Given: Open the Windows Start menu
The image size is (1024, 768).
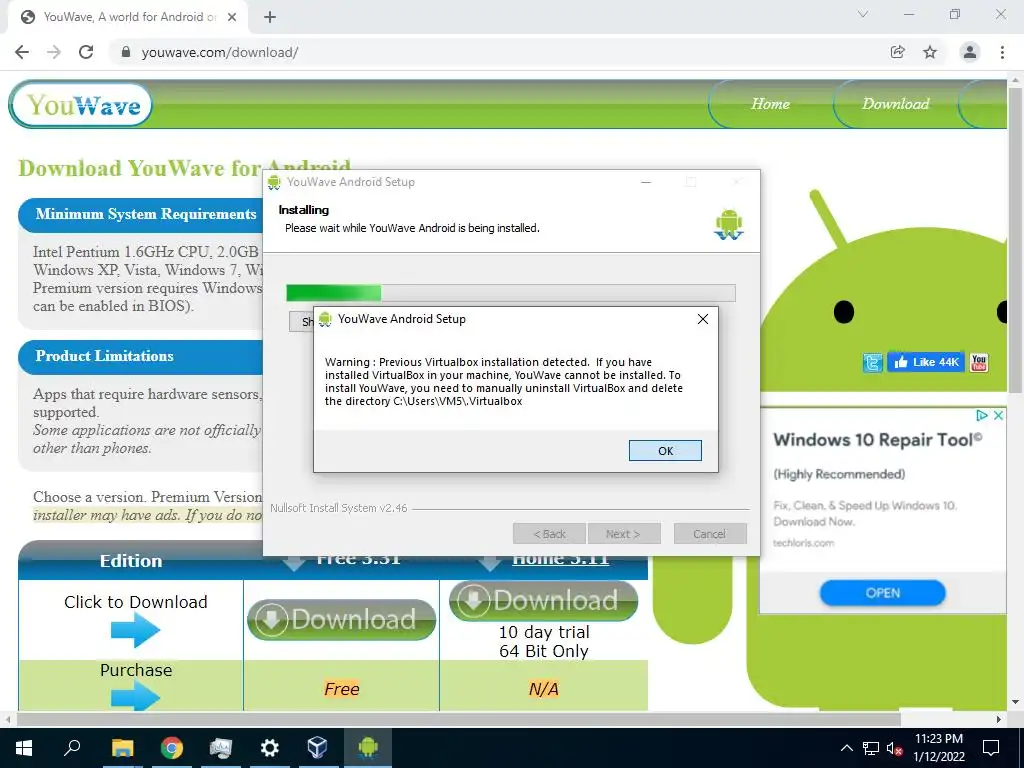Looking at the screenshot, I should pos(24,748).
